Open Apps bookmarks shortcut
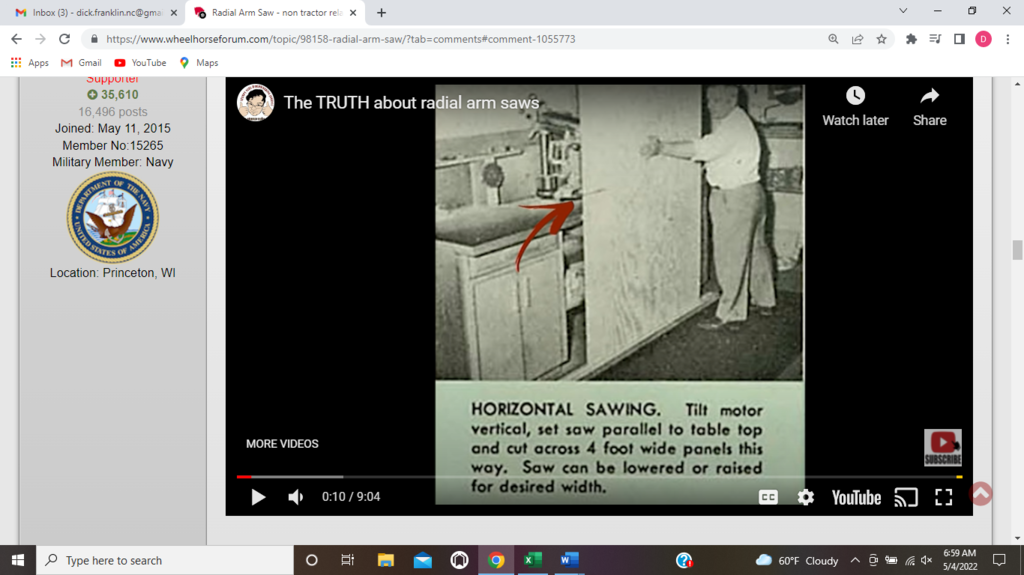 tap(29, 63)
